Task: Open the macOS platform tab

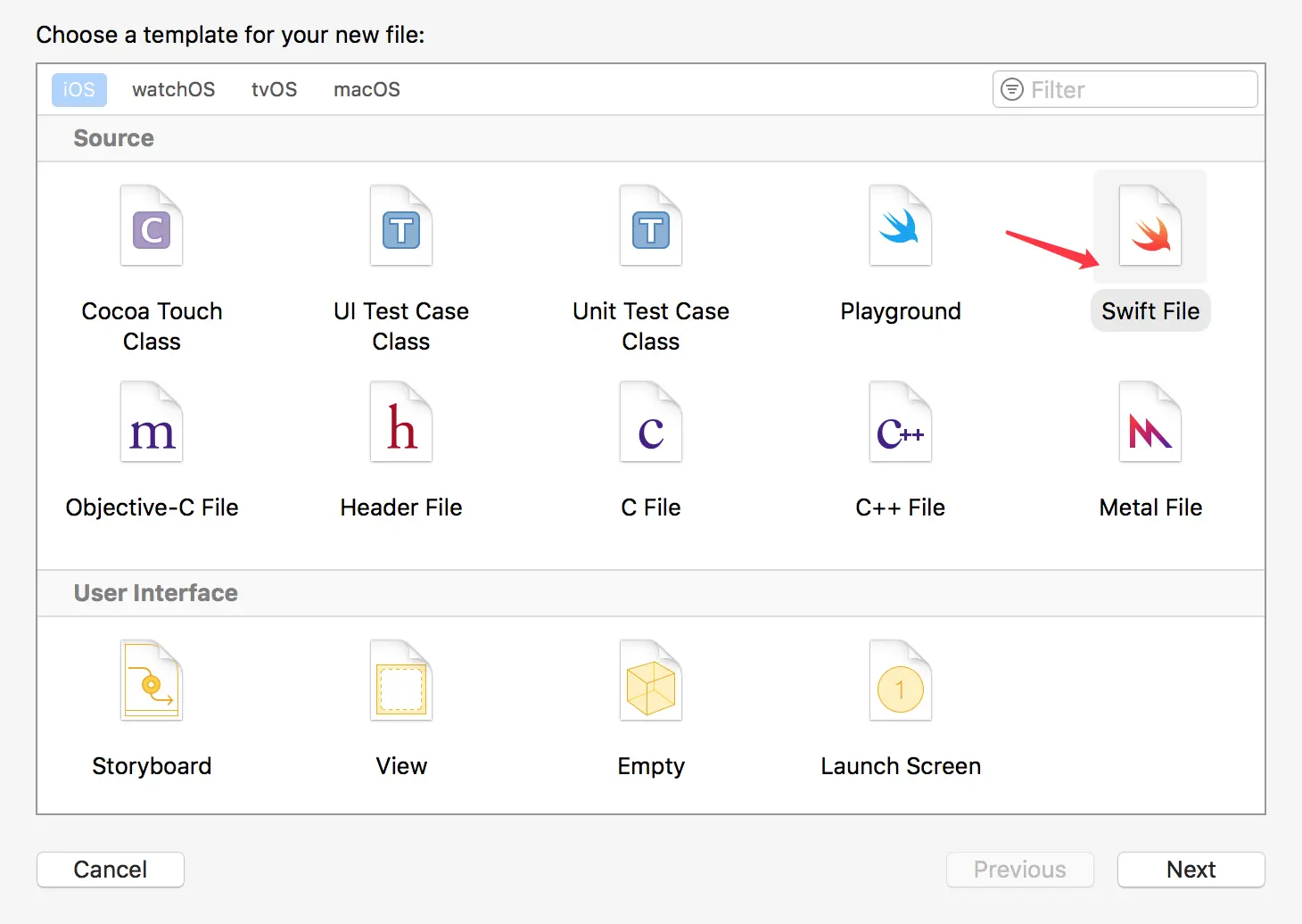Action: [367, 90]
